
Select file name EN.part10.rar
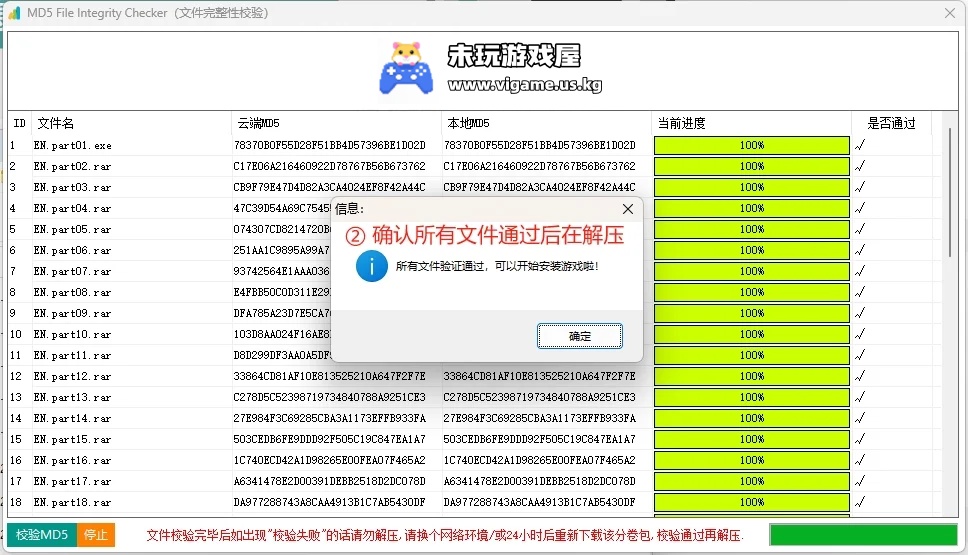pyautogui.click(x=73, y=335)
